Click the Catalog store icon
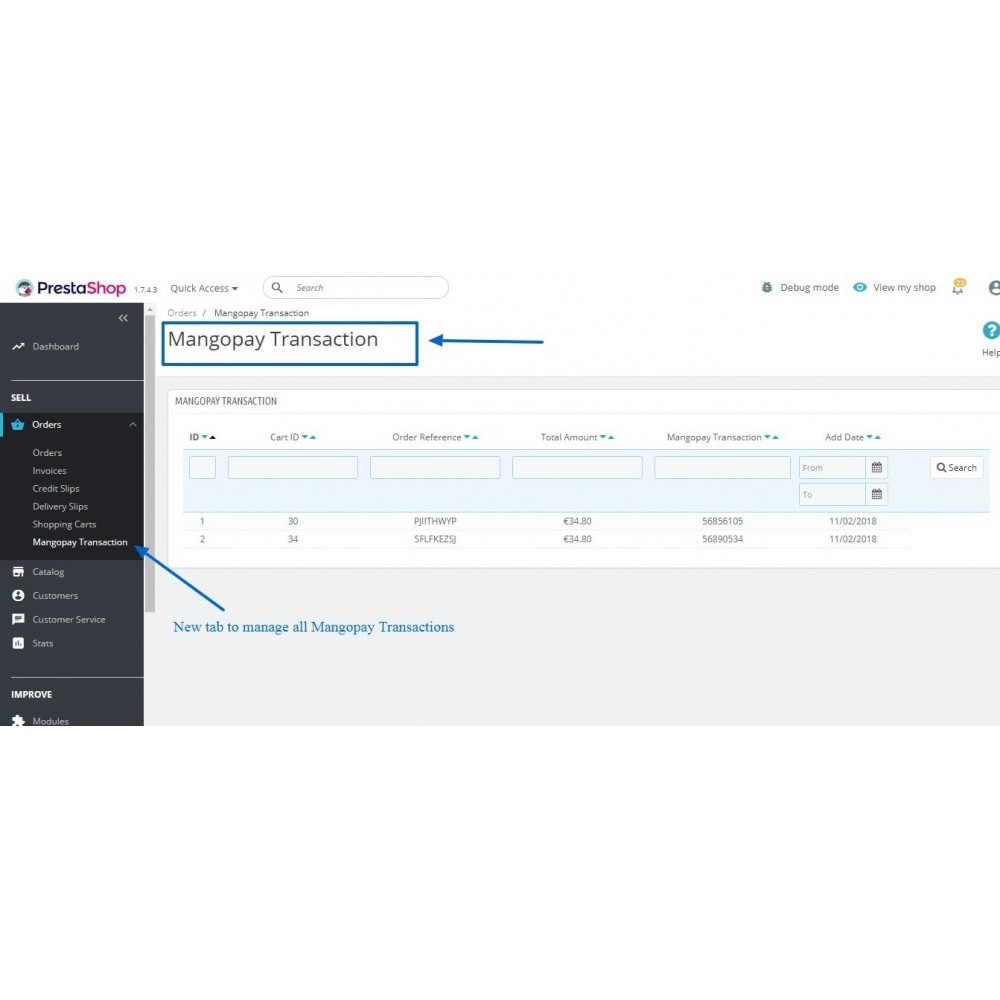1000x1000 pixels. (18, 572)
